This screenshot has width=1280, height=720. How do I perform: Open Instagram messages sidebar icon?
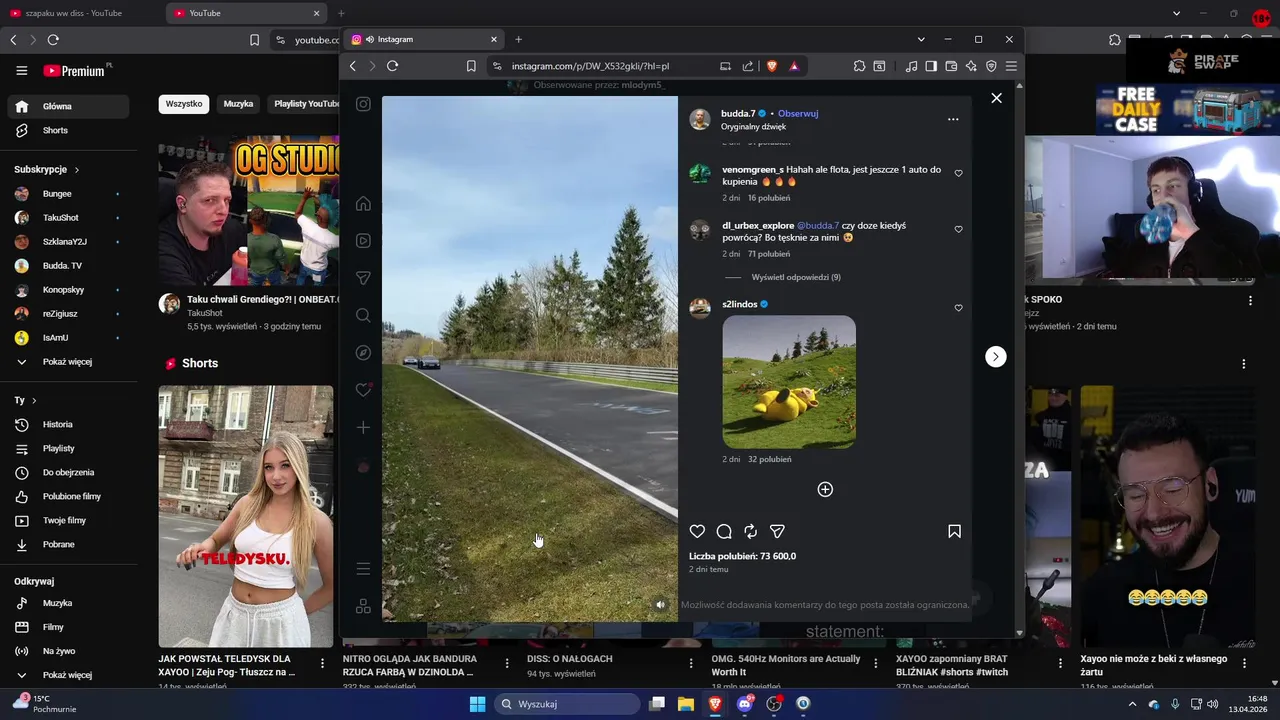coord(363,278)
